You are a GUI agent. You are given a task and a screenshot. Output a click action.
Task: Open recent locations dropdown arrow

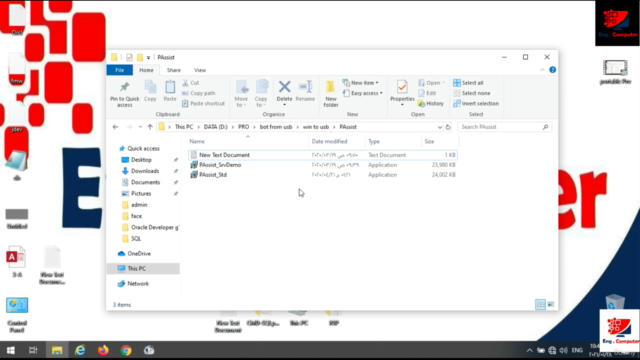click(140, 127)
